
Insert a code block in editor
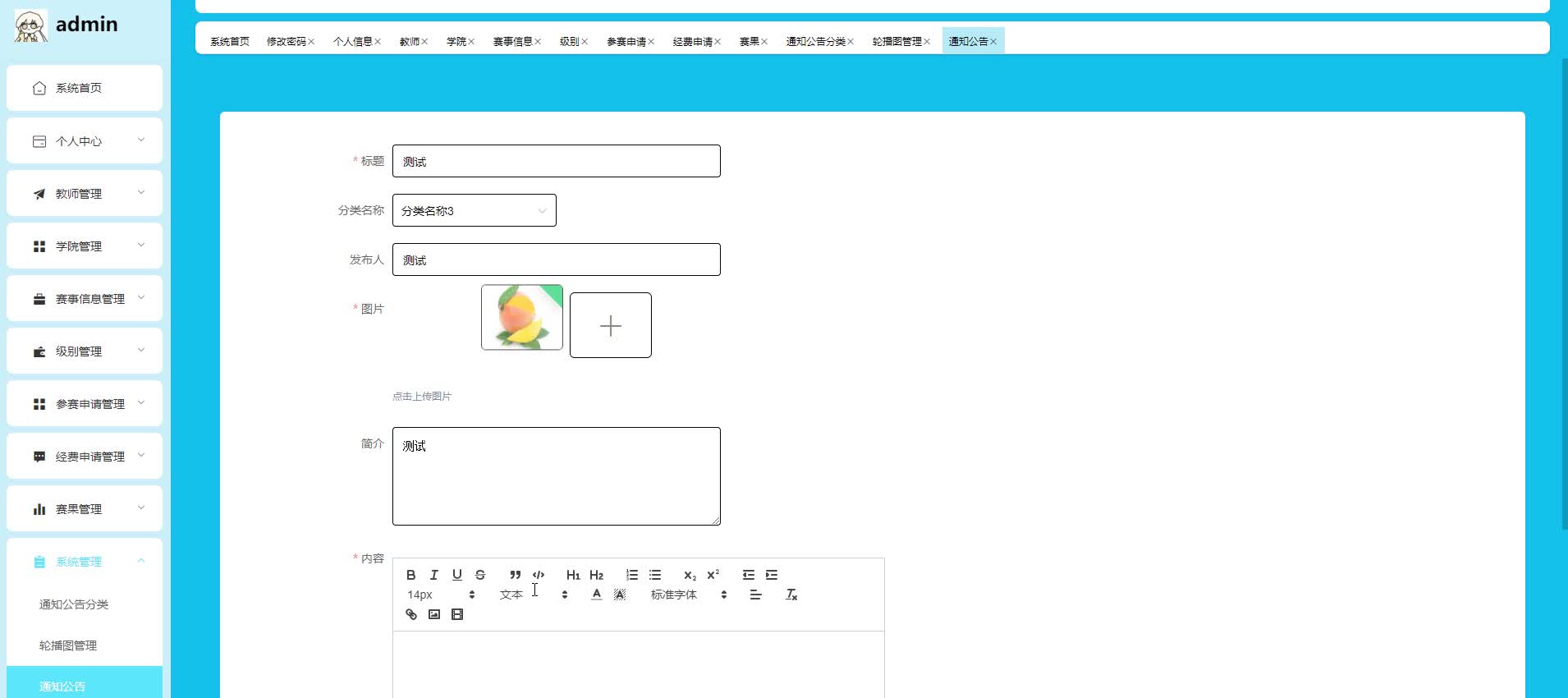(x=539, y=575)
